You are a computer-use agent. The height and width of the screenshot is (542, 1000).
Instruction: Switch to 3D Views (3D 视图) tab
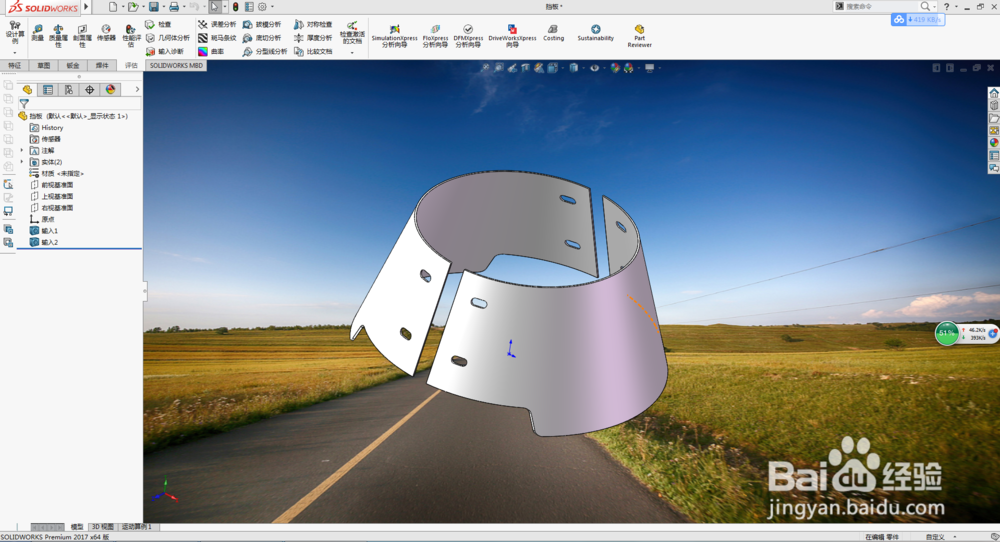click(103, 527)
